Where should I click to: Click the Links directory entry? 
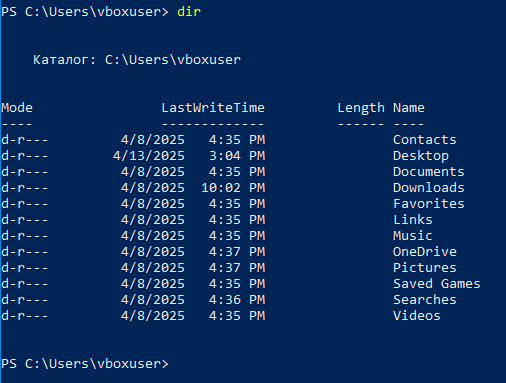pyautogui.click(x=413, y=220)
